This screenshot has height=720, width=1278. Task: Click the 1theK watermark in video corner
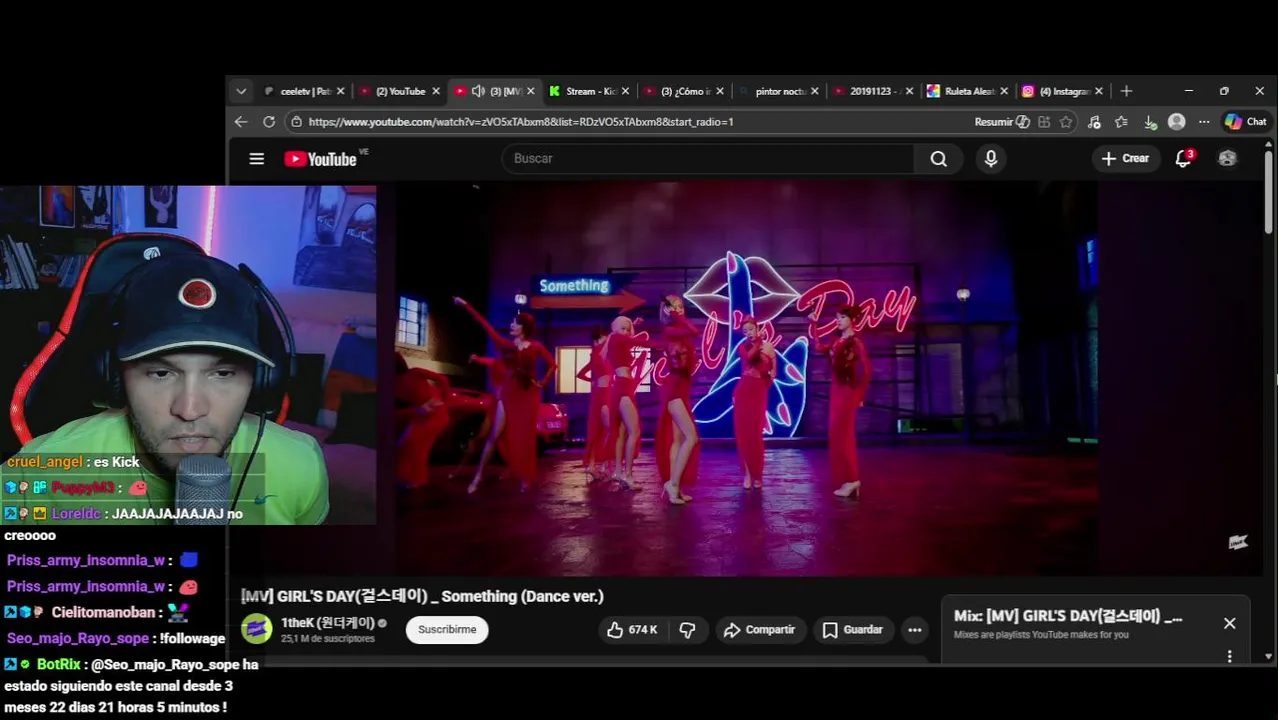[1238, 543]
